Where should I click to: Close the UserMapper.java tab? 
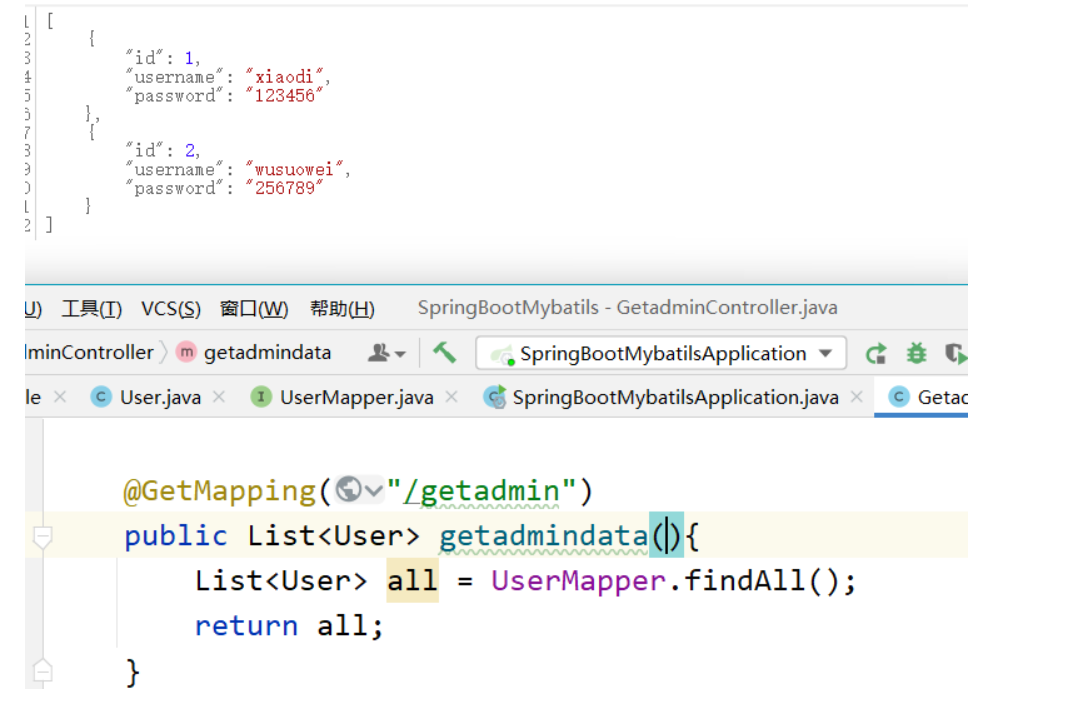point(452,397)
